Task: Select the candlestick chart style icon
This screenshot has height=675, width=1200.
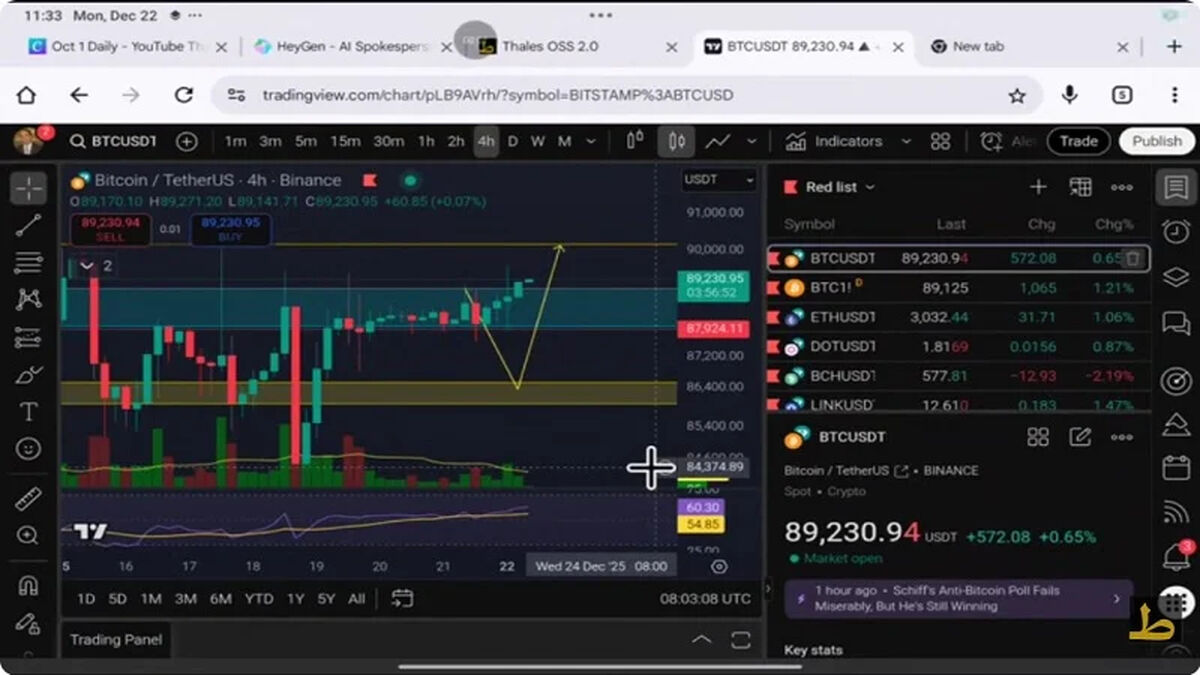Action: (x=676, y=141)
